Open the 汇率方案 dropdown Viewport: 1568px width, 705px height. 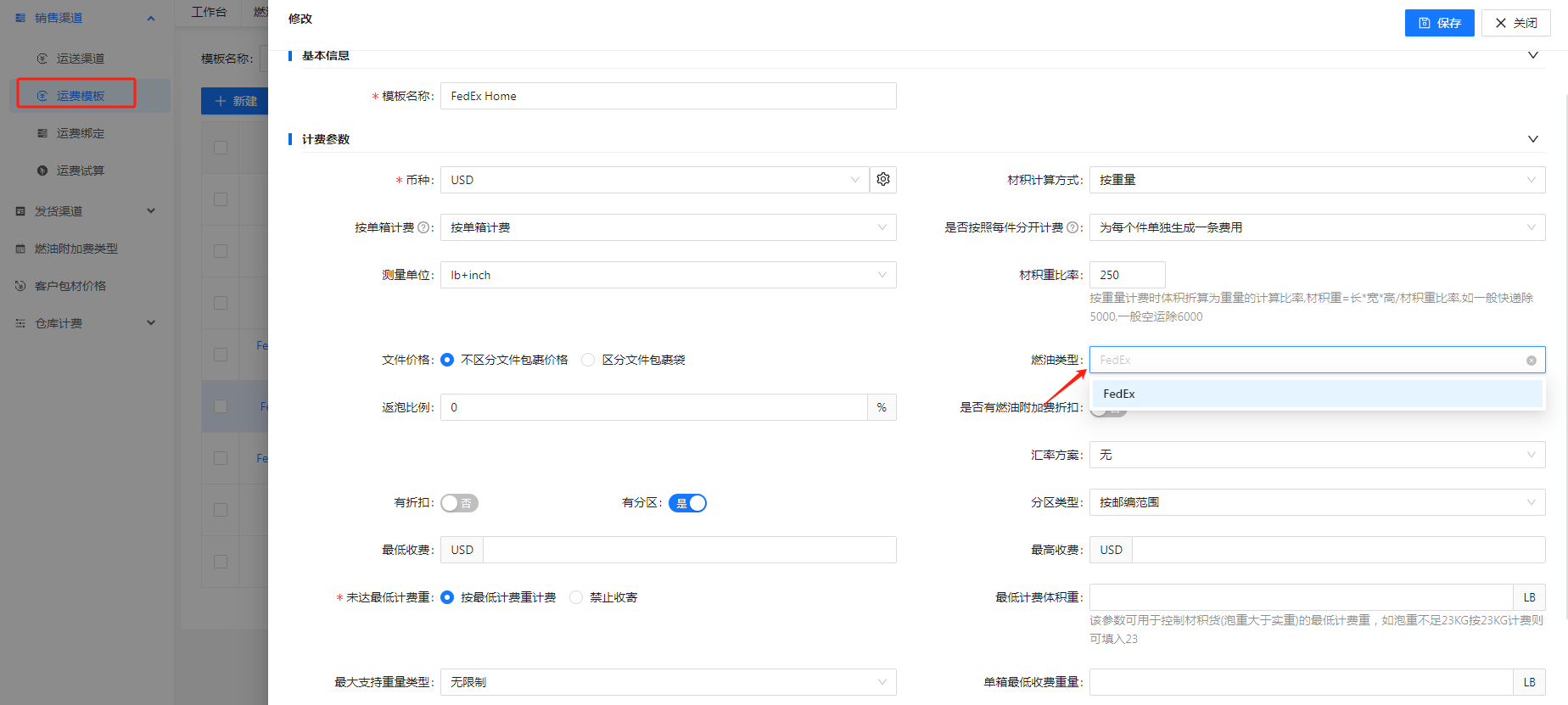pos(1318,455)
